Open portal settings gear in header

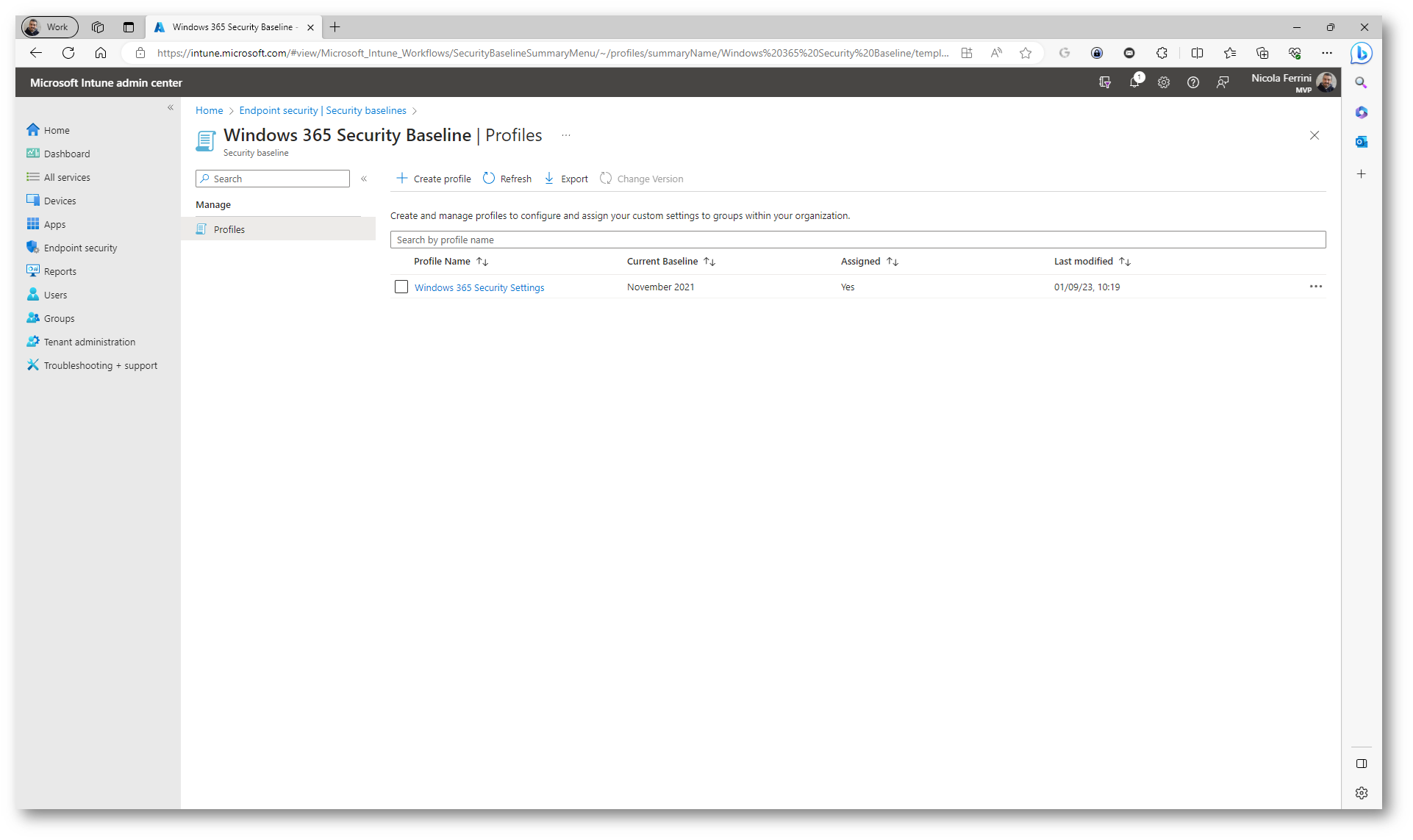pos(1164,82)
